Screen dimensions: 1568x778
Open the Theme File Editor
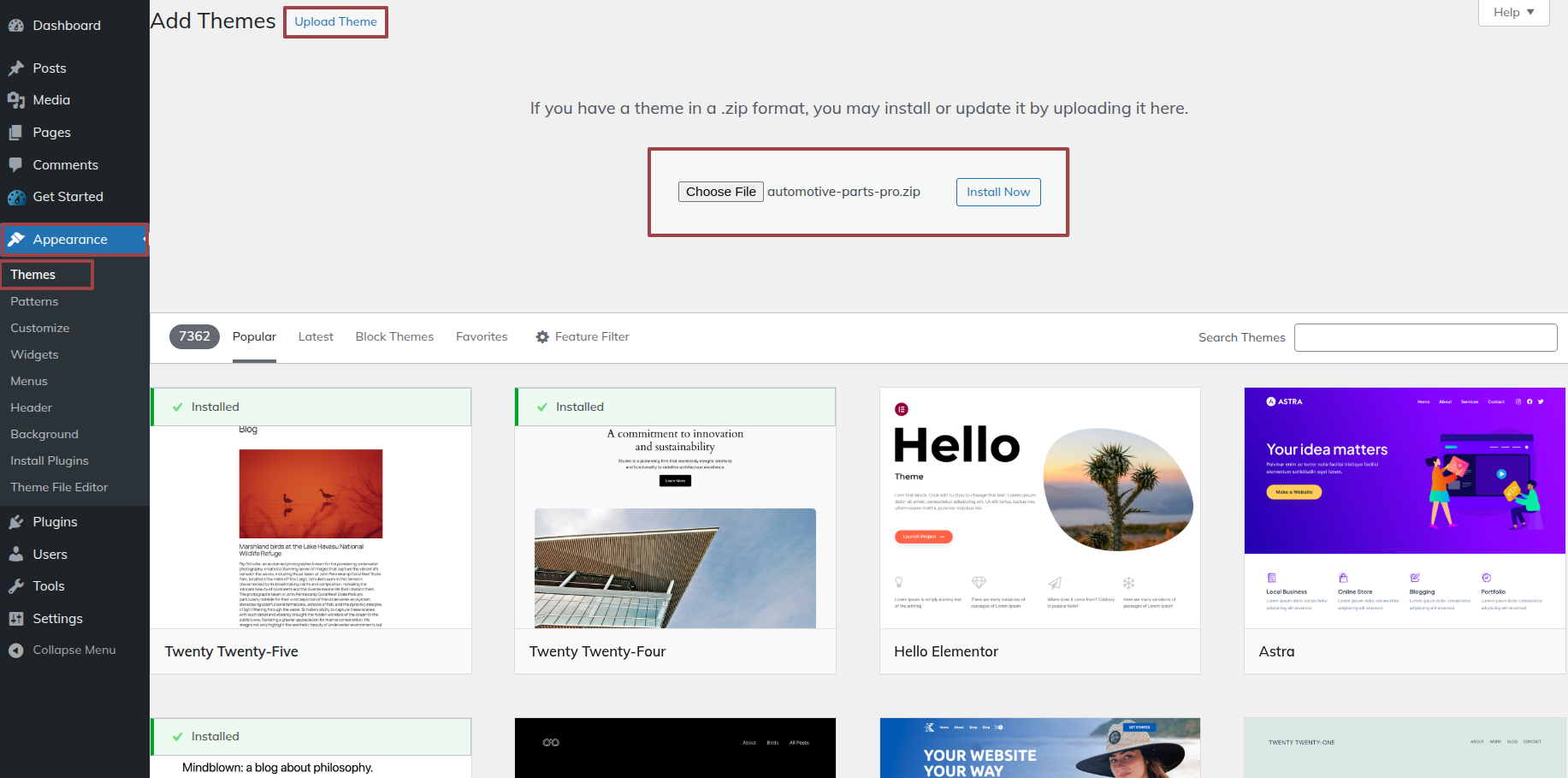coord(59,487)
